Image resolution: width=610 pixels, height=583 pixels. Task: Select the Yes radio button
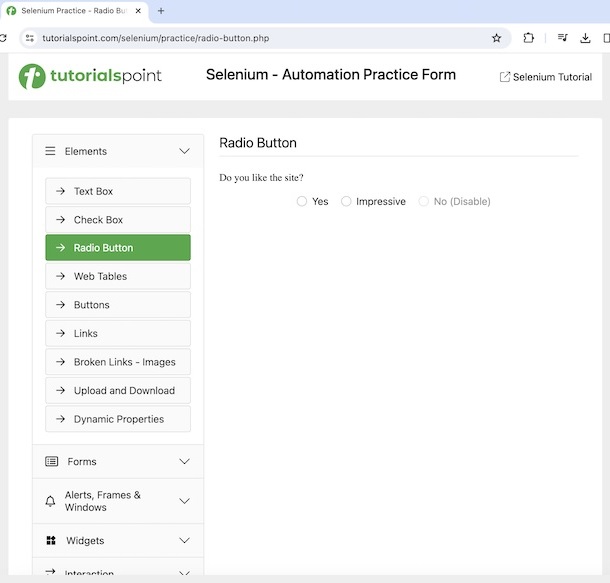(x=302, y=201)
